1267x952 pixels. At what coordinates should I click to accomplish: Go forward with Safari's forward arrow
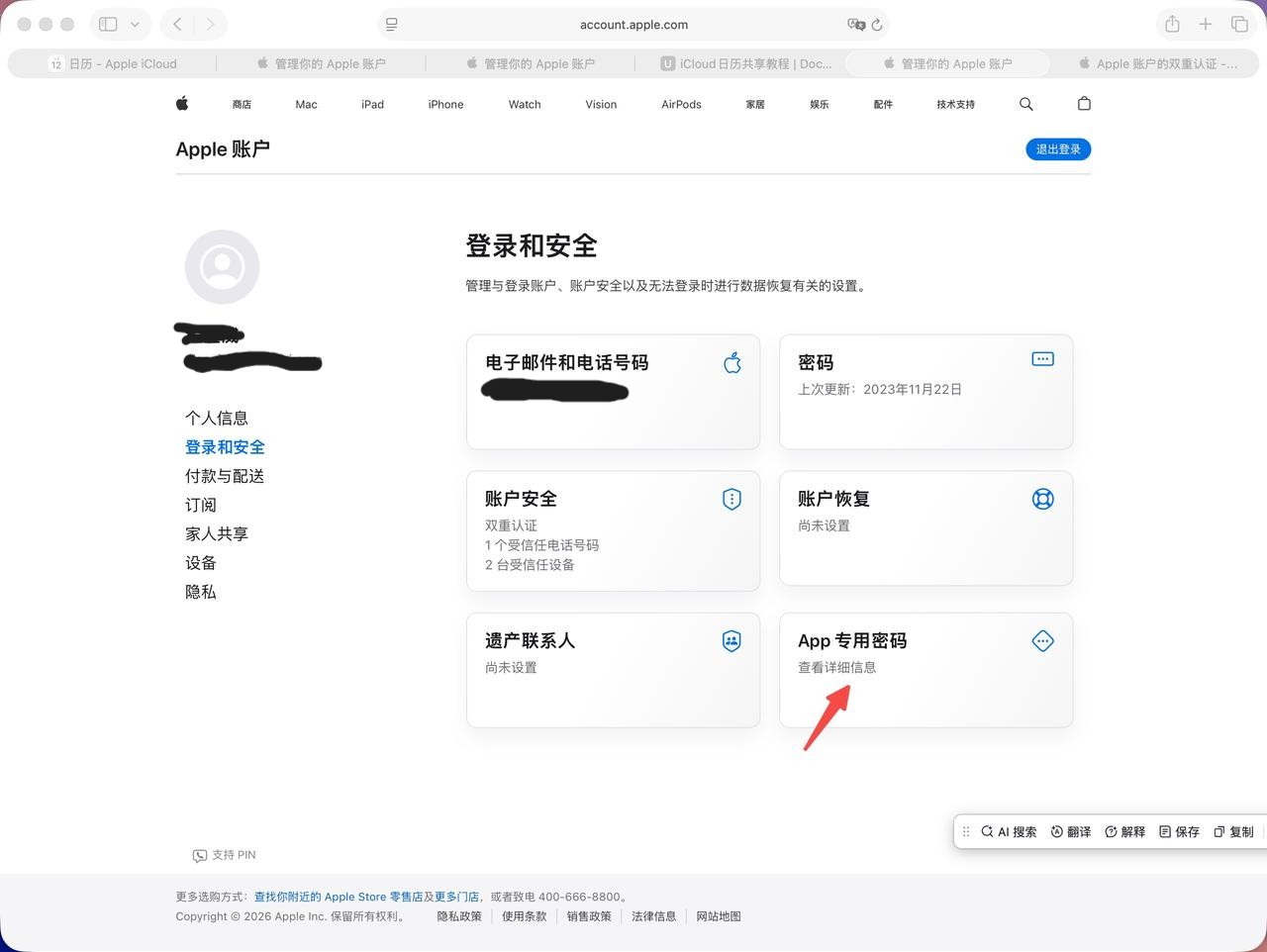point(210,24)
